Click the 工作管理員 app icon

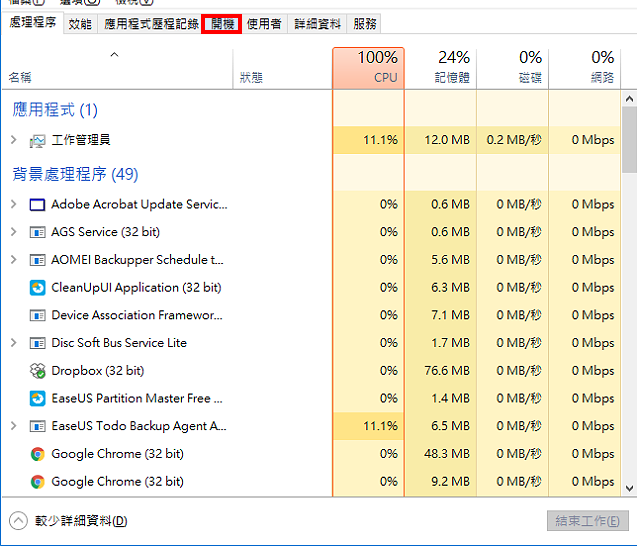(x=37, y=141)
